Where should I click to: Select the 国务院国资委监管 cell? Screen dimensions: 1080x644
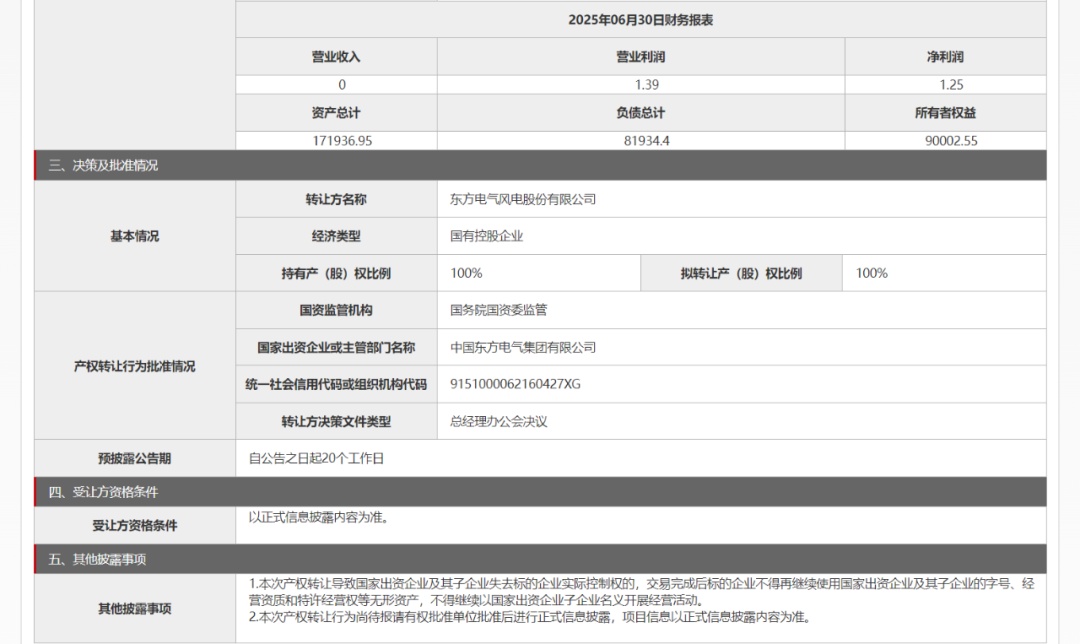coord(499,310)
